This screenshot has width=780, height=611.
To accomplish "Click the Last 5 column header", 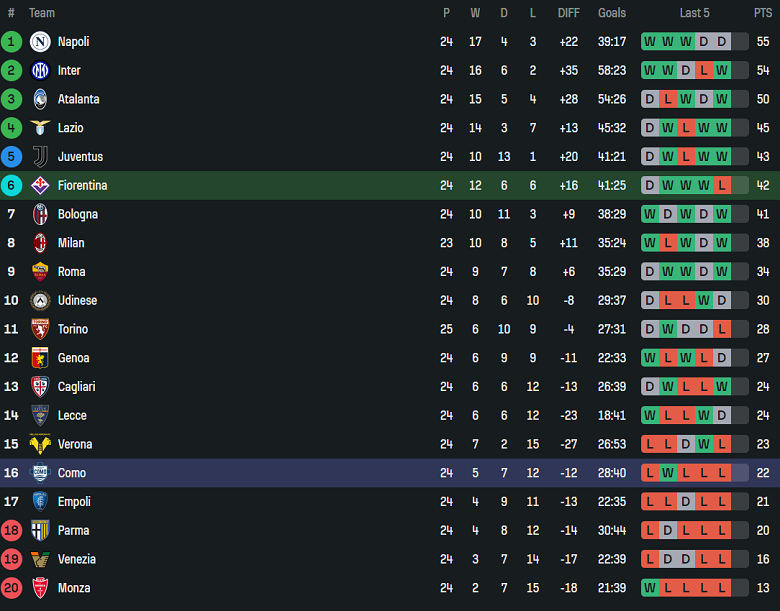I will click(695, 13).
